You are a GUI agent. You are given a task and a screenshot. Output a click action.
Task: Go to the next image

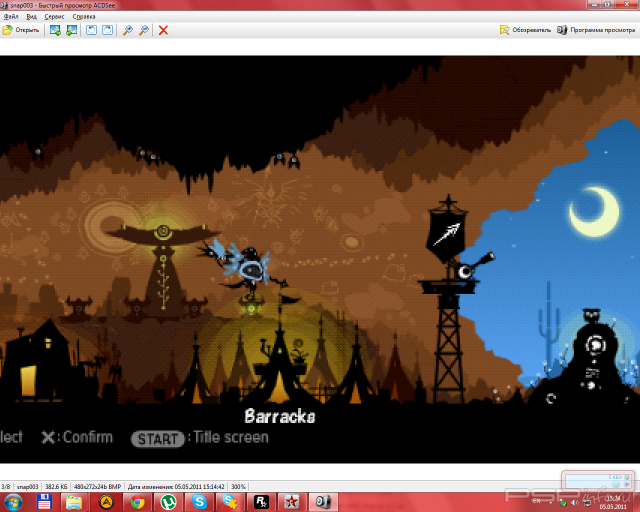pos(71,30)
